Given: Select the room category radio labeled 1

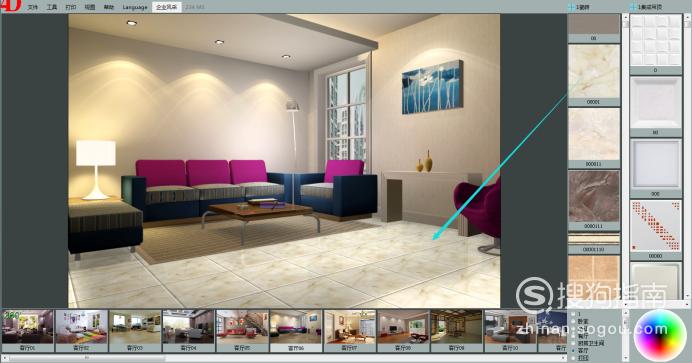Looking at the screenshot, I should (573, 314).
